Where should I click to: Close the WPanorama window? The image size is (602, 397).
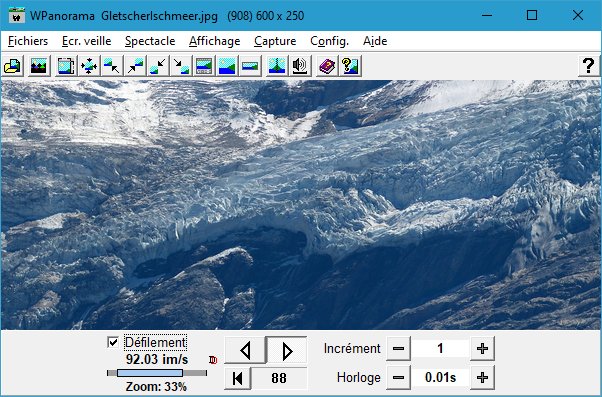coord(578,15)
